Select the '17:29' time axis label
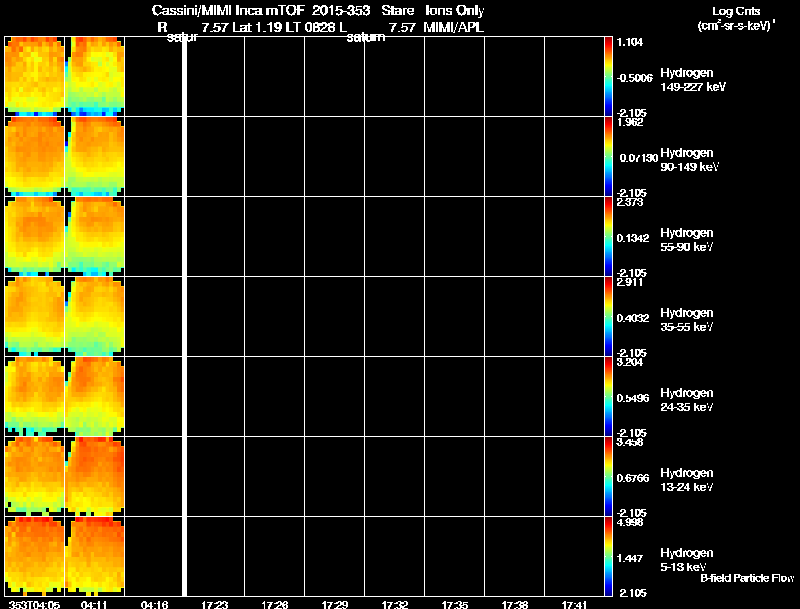Image resolution: width=800 pixels, height=609 pixels. [x=335, y=604]
